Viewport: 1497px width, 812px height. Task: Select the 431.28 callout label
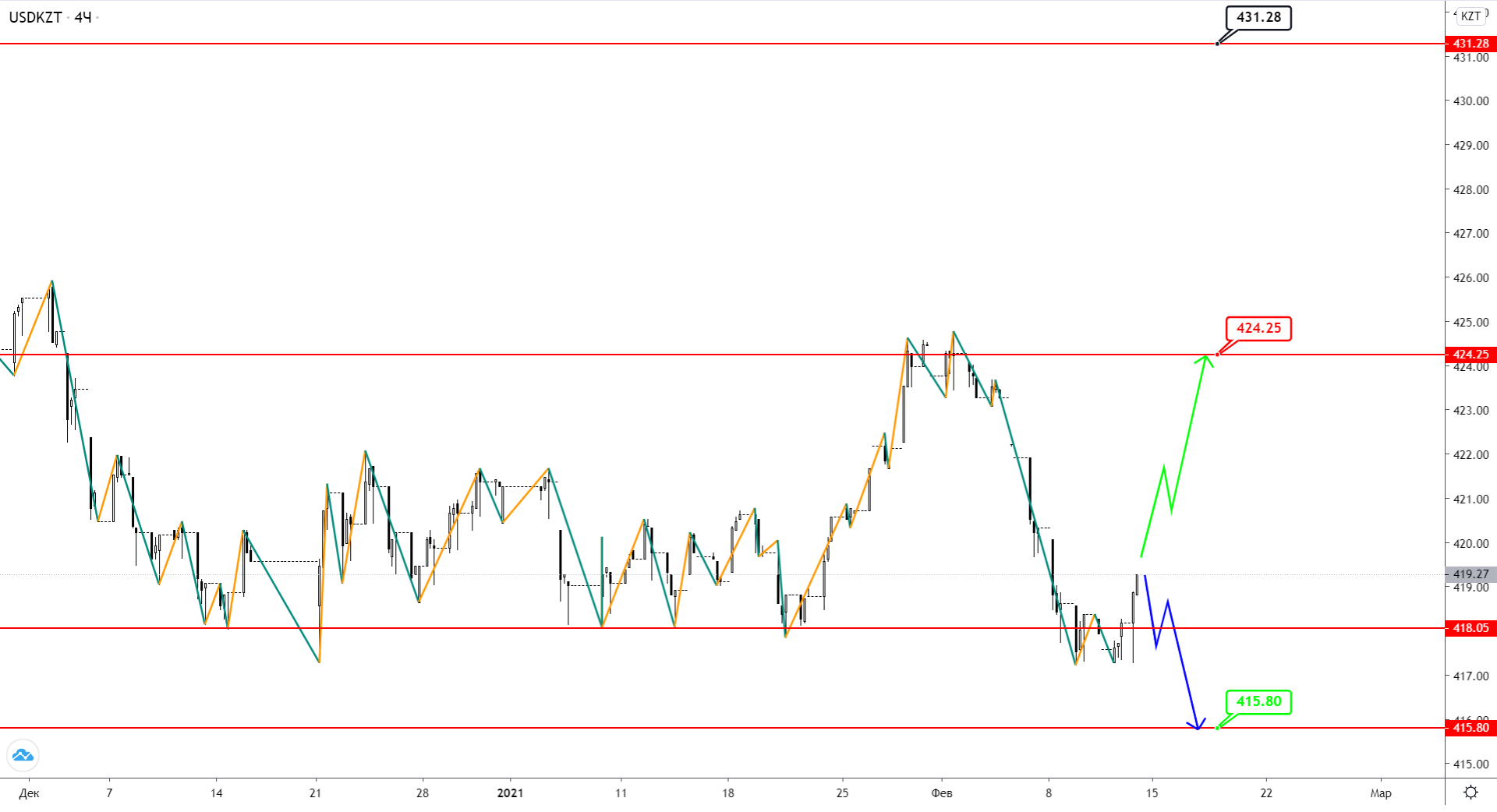1258,17
